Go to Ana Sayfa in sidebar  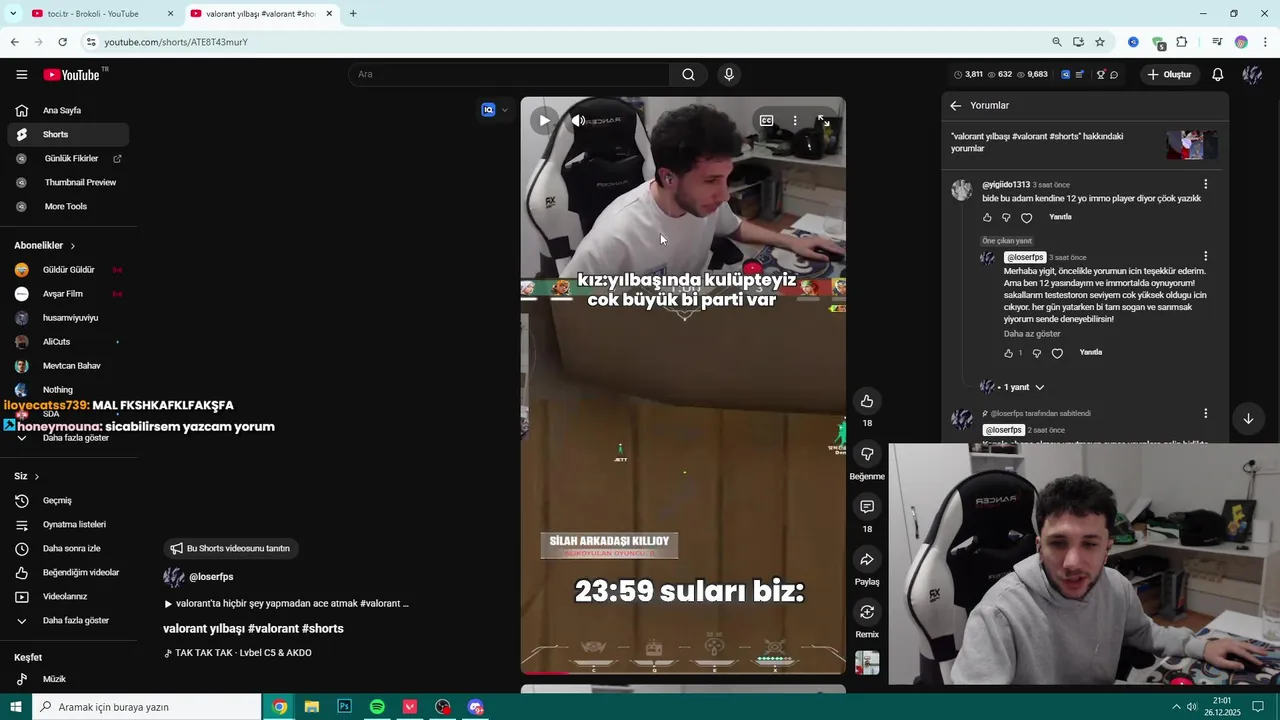point(68,110)
